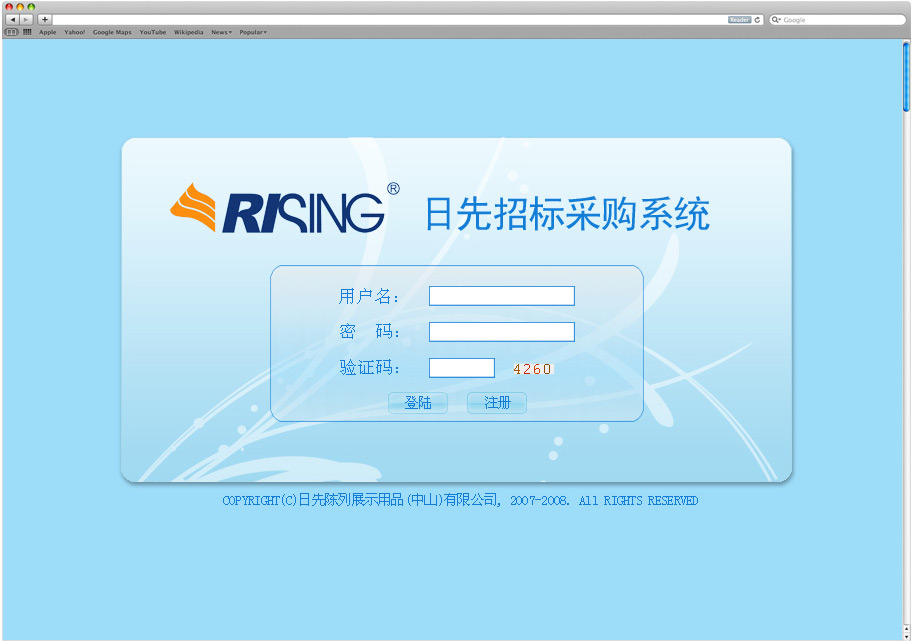Click the 注册 register button
The height and width of the screenshot is (641, 914).
coord(497,403)
